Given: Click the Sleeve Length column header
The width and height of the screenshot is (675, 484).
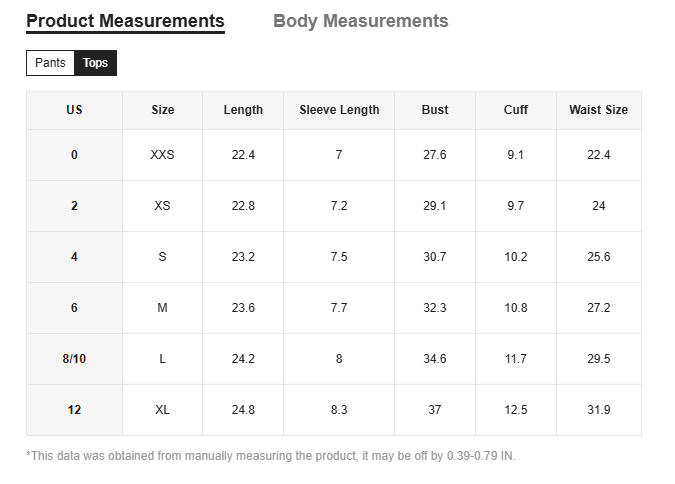Looking at the screenshot, I should (x=339, y=110).
